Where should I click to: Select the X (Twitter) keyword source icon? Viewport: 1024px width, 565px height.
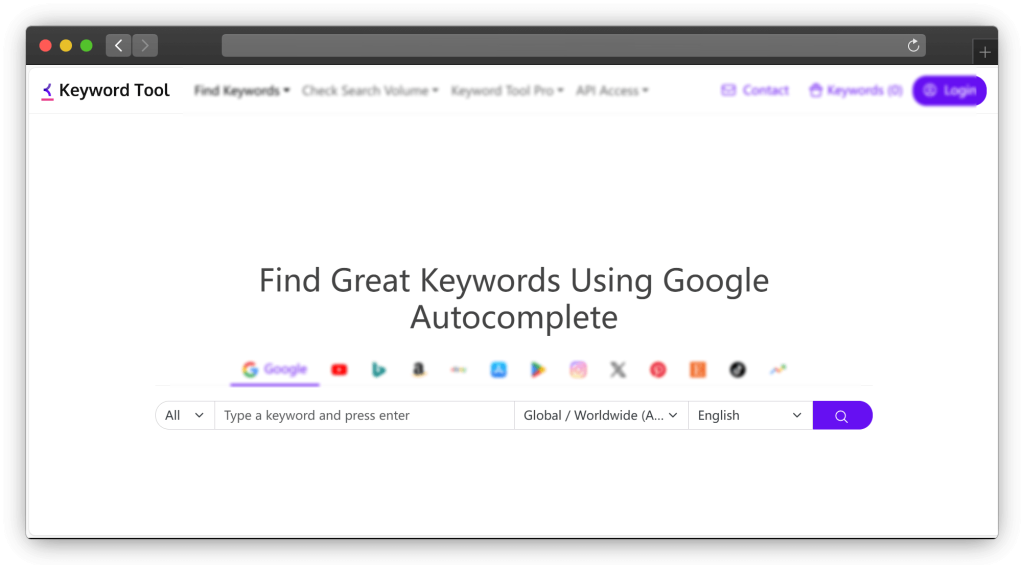tap(618, 370)
